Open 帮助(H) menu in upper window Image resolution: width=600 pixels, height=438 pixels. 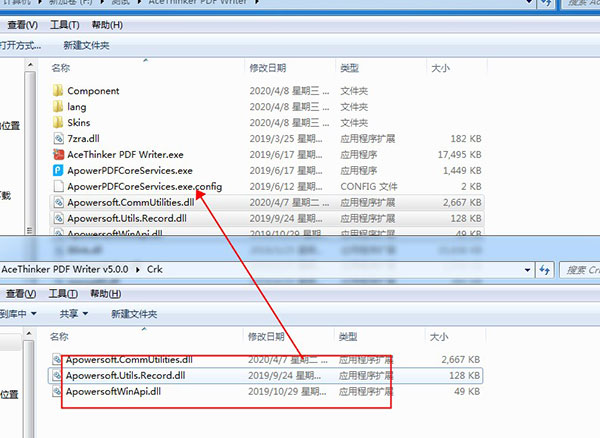pos(107,25)
